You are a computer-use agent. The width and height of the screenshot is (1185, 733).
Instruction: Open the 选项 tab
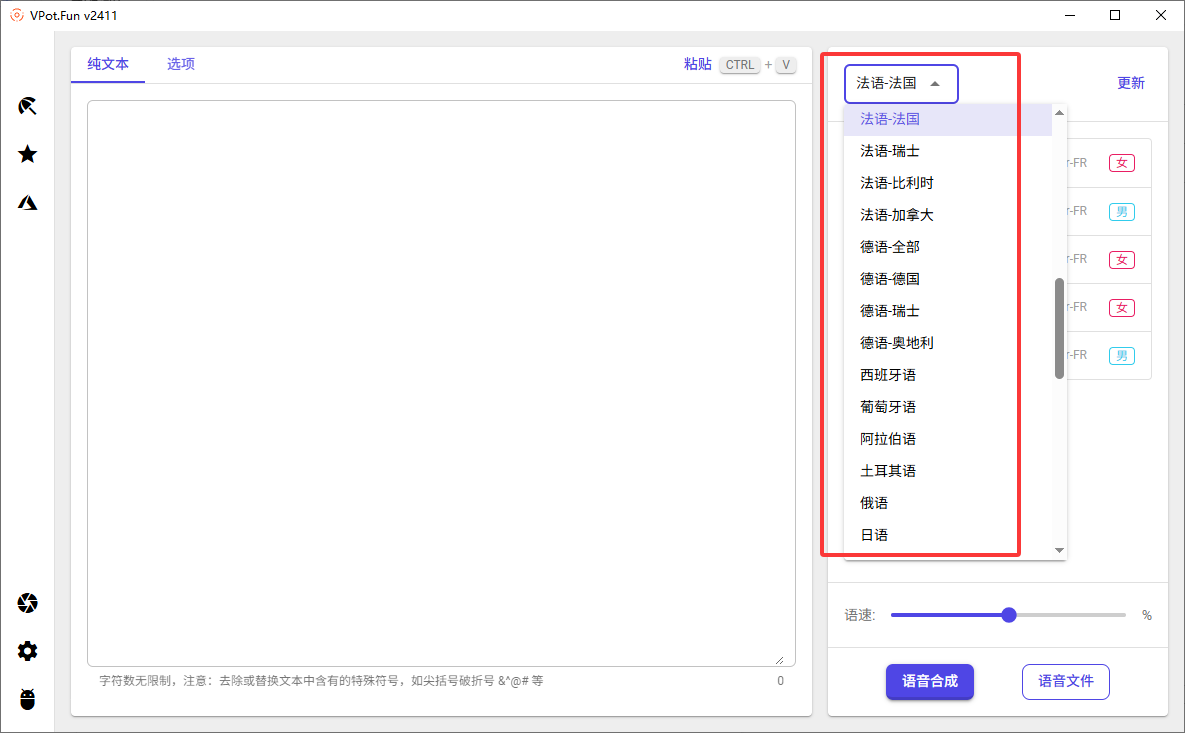pyautogui.click(x=181, y=64)
